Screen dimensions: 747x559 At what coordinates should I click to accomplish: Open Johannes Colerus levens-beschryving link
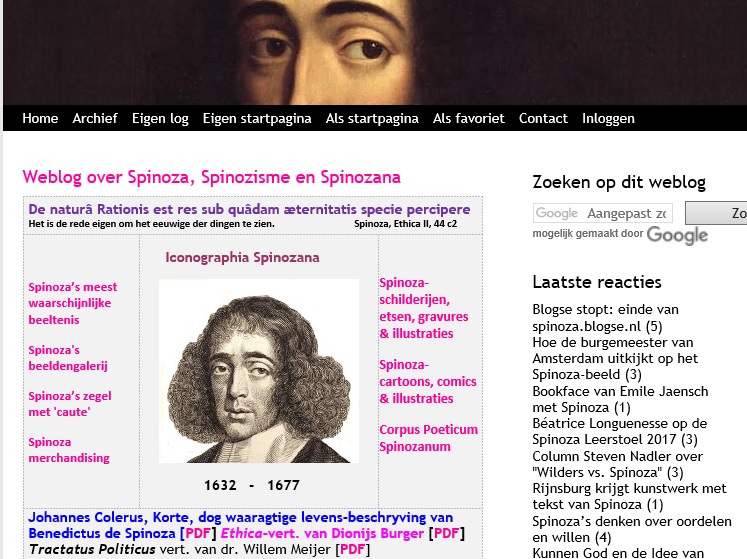click(241, 525)
